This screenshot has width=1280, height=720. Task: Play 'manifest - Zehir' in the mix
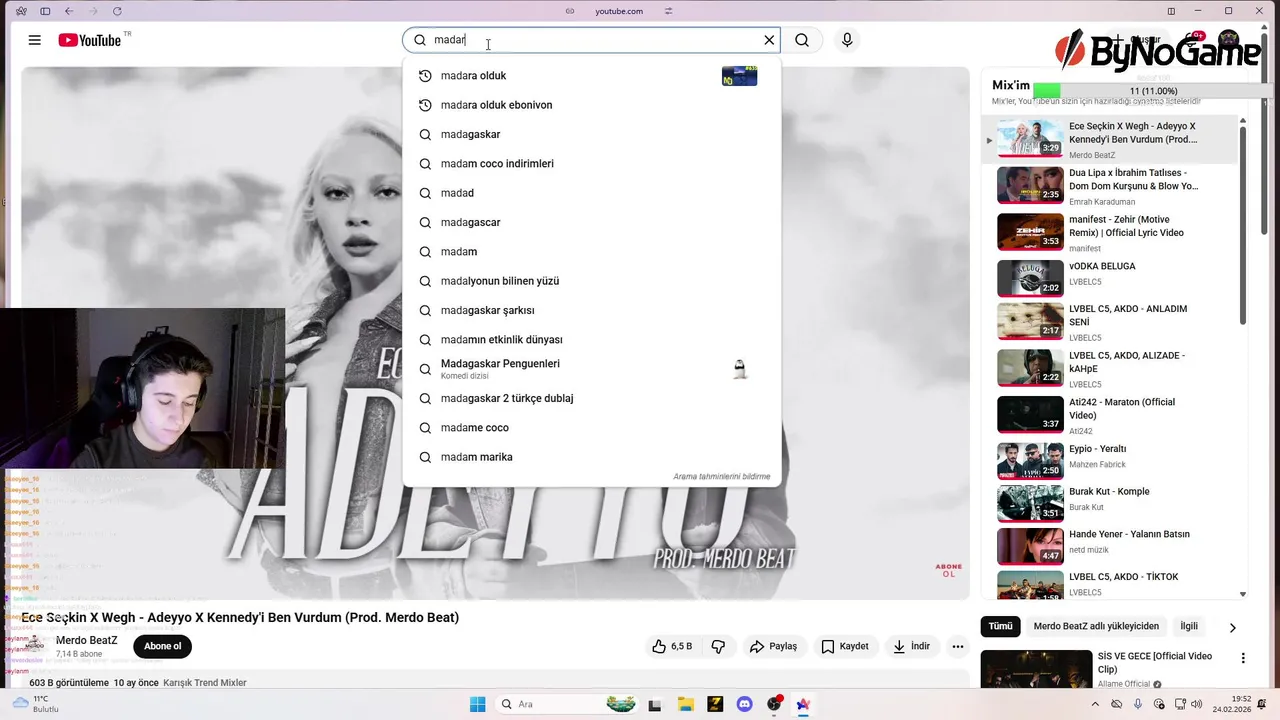pyautogui.click(x=1108, y=233)
